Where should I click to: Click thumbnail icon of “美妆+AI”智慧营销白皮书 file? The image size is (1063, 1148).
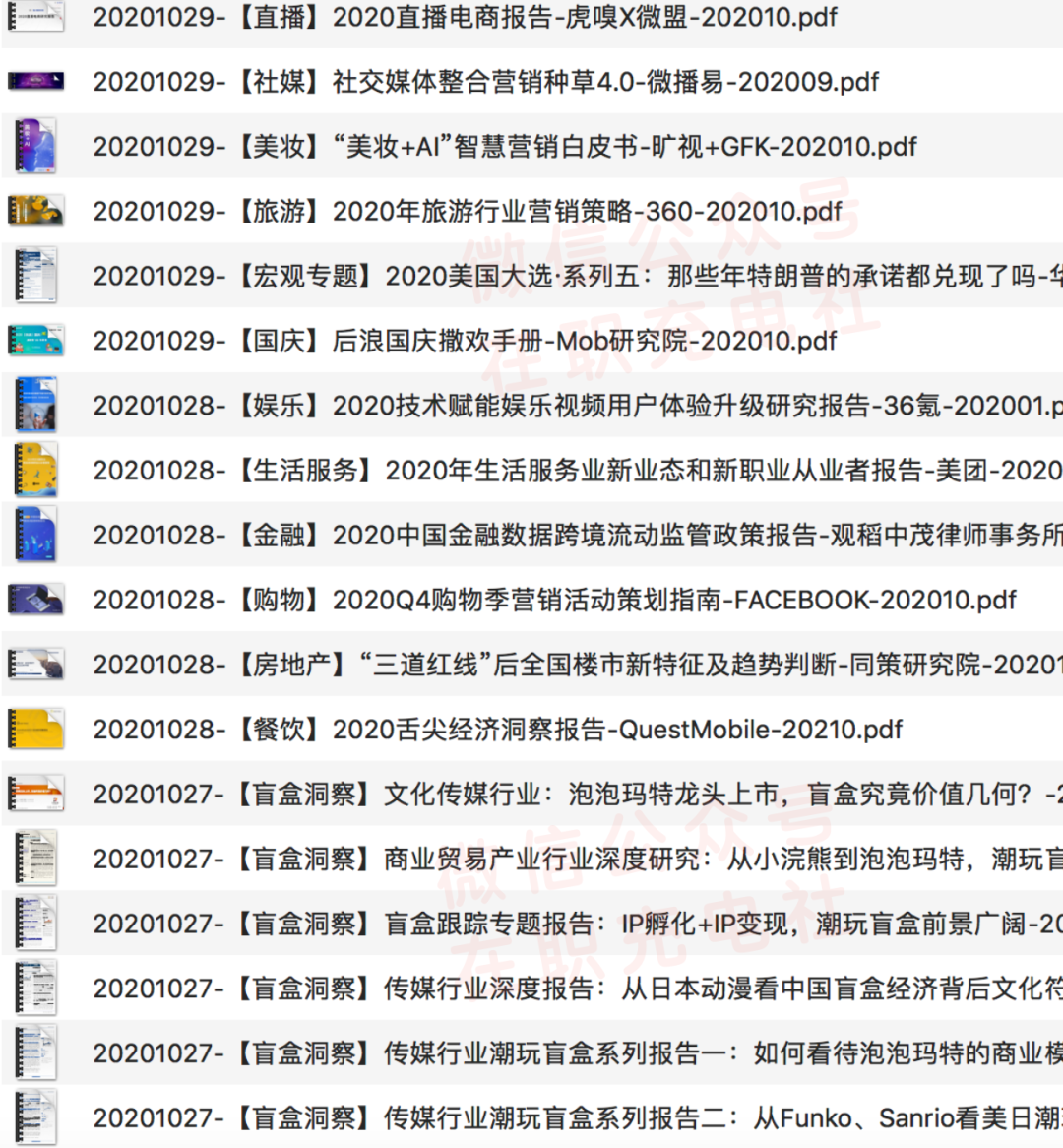[x=35, y=146]
